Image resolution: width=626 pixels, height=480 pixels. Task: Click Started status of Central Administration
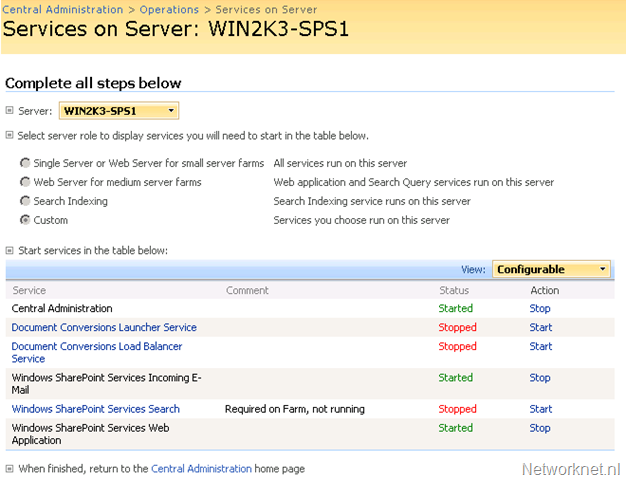click(x=456, y=308)
